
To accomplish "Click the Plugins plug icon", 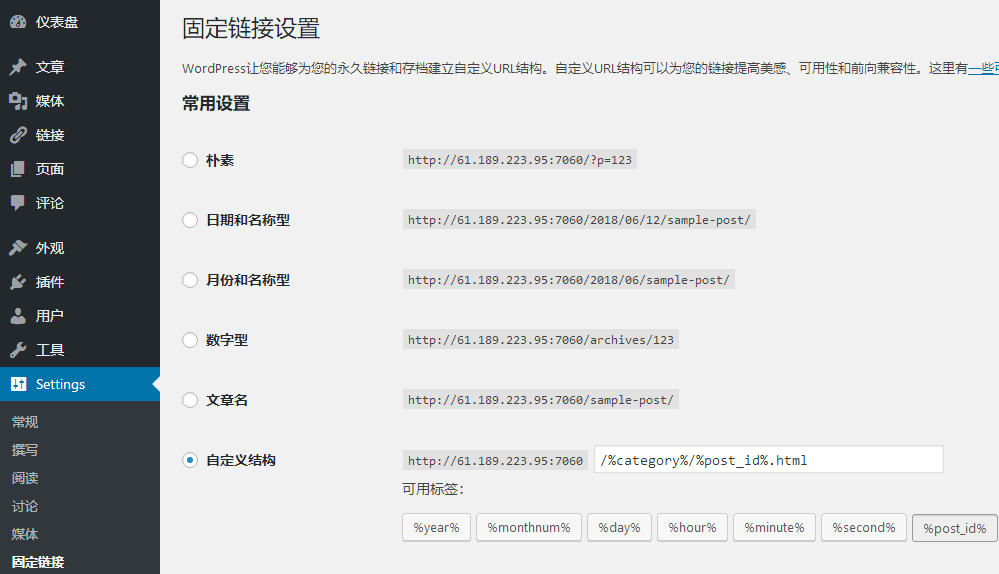I will coord(18,282).
